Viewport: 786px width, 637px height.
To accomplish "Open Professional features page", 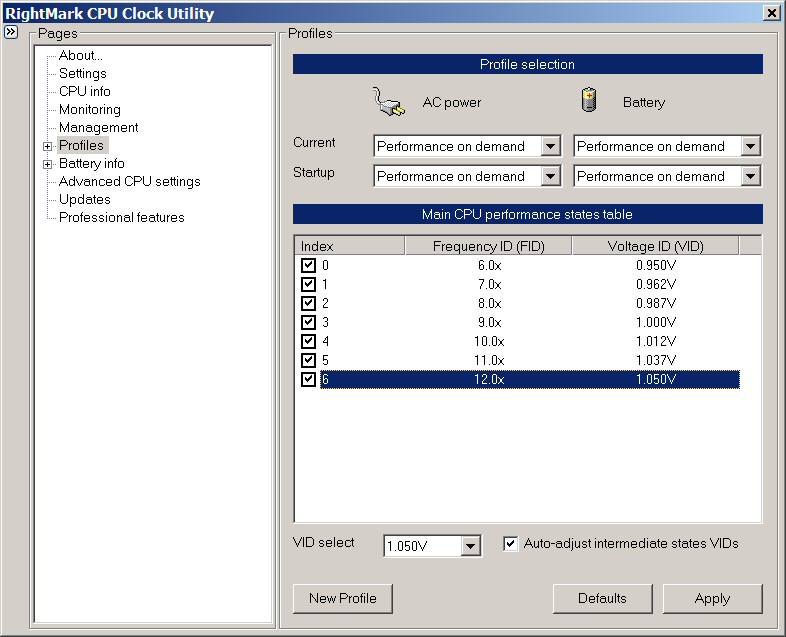I will 122,218.
